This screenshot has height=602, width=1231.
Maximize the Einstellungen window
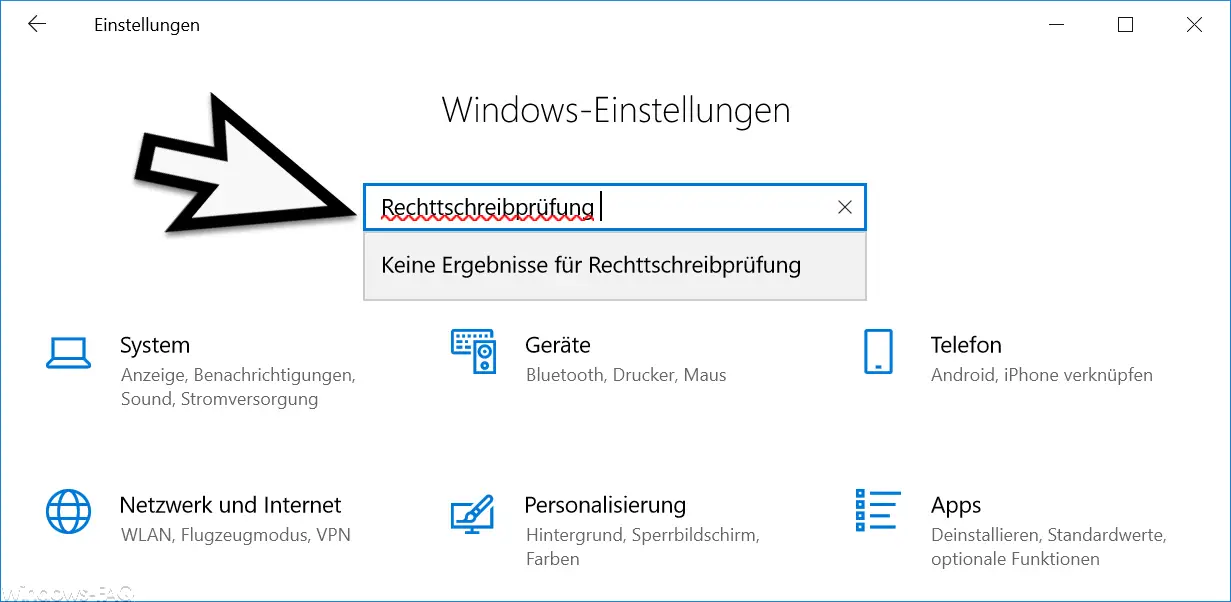[1125, 25]
